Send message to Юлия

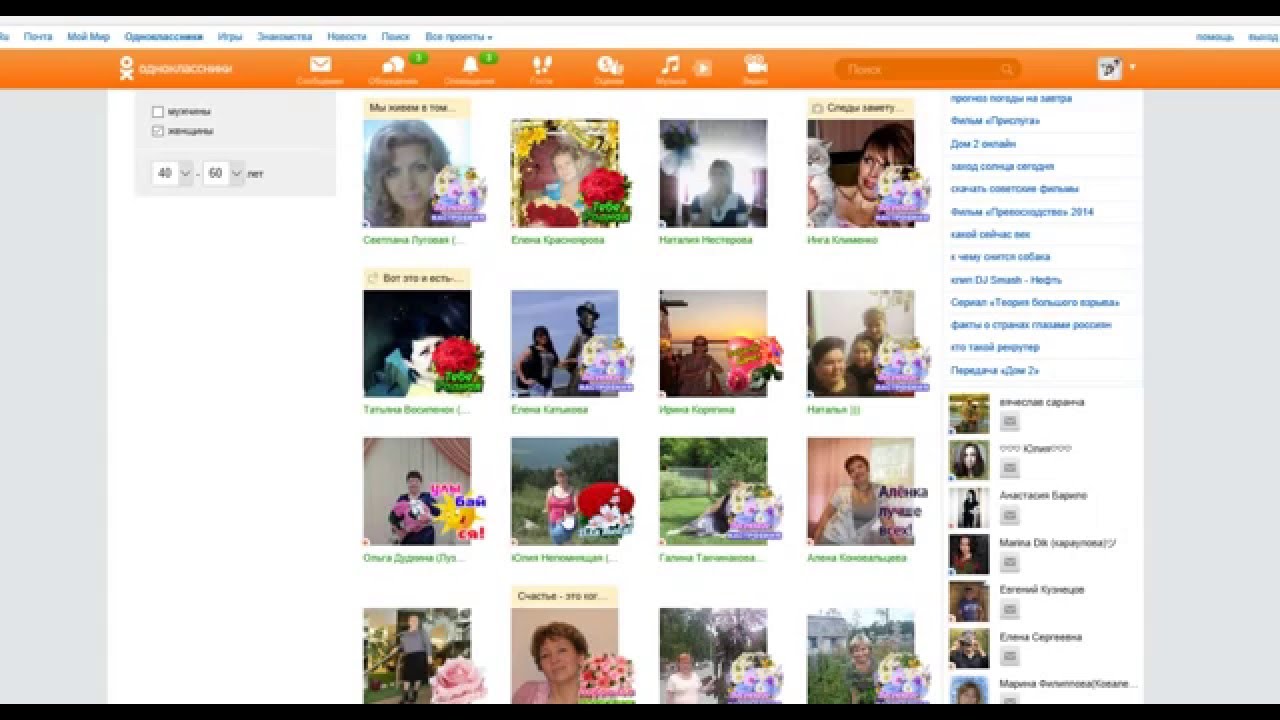pos(1010,468)
